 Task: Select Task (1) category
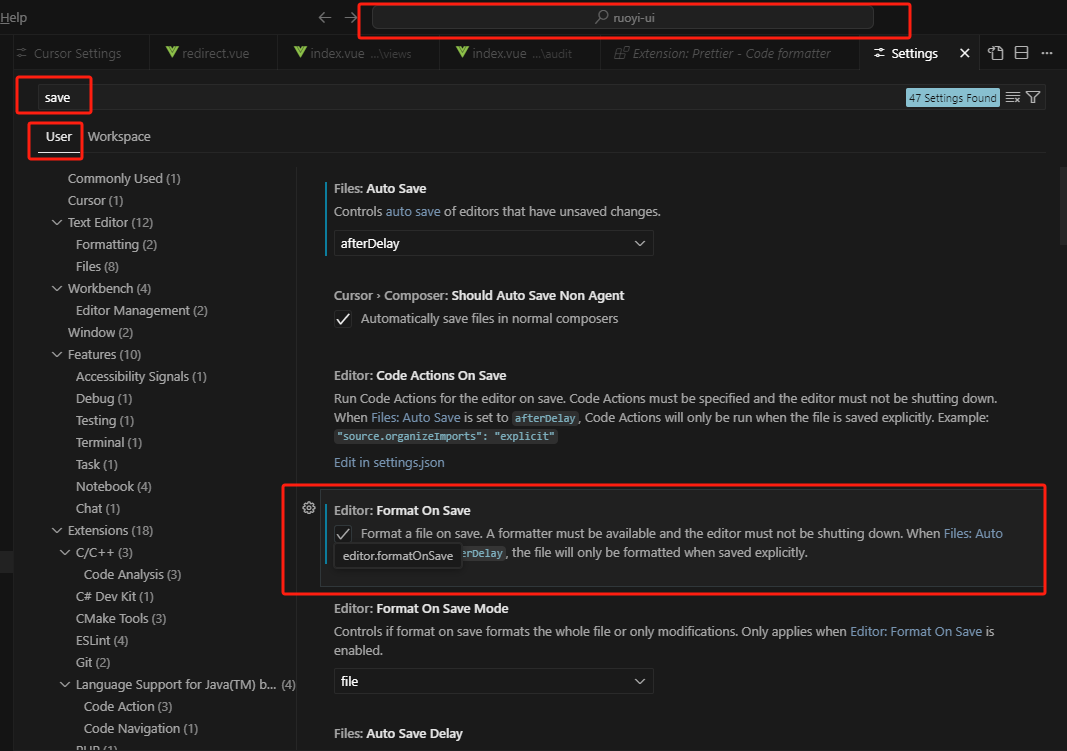(97, 465)
